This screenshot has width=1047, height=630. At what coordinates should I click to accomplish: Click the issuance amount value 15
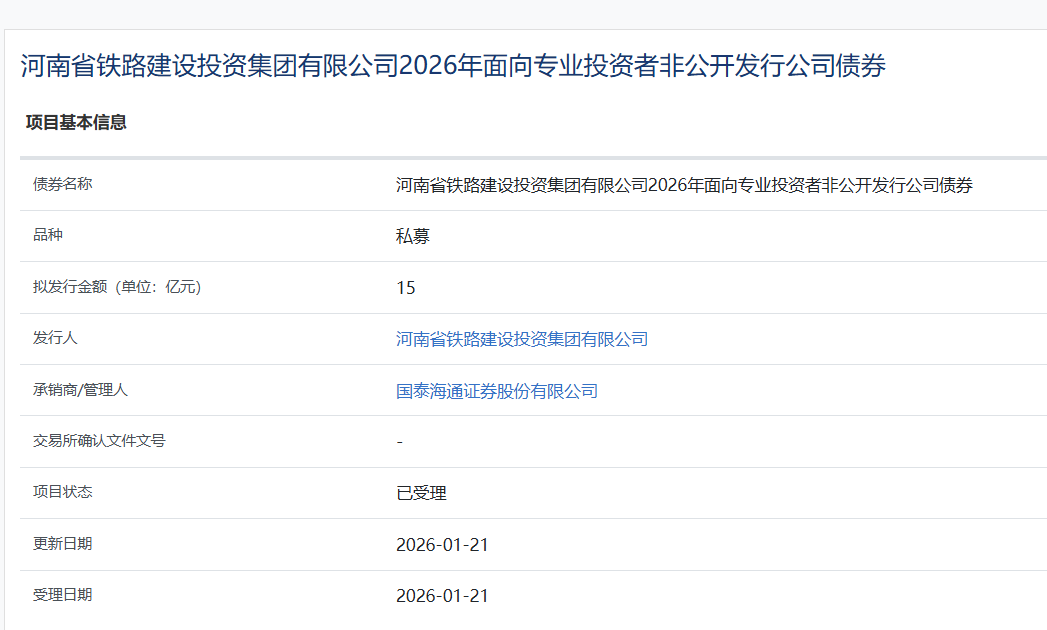tap(405, 288)
